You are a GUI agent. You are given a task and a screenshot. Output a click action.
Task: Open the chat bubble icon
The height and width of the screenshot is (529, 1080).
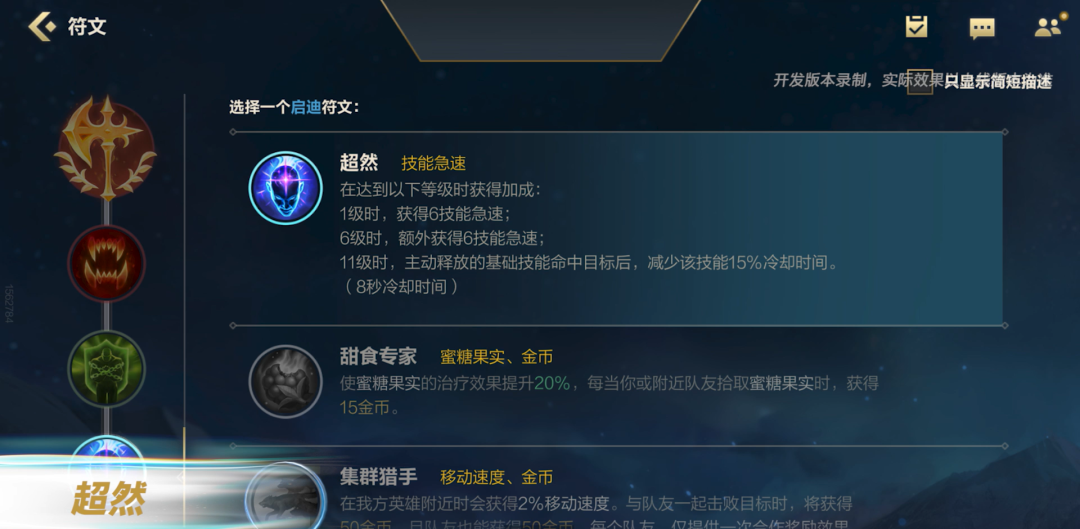[x=982, y=28]
